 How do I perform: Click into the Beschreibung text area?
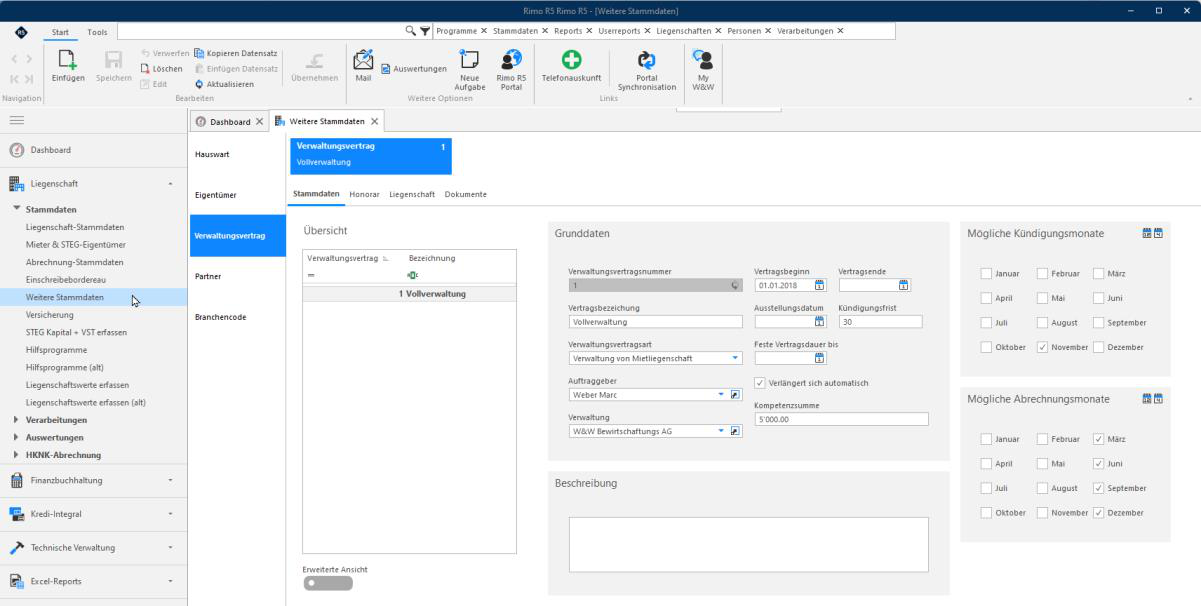[748, 544]
